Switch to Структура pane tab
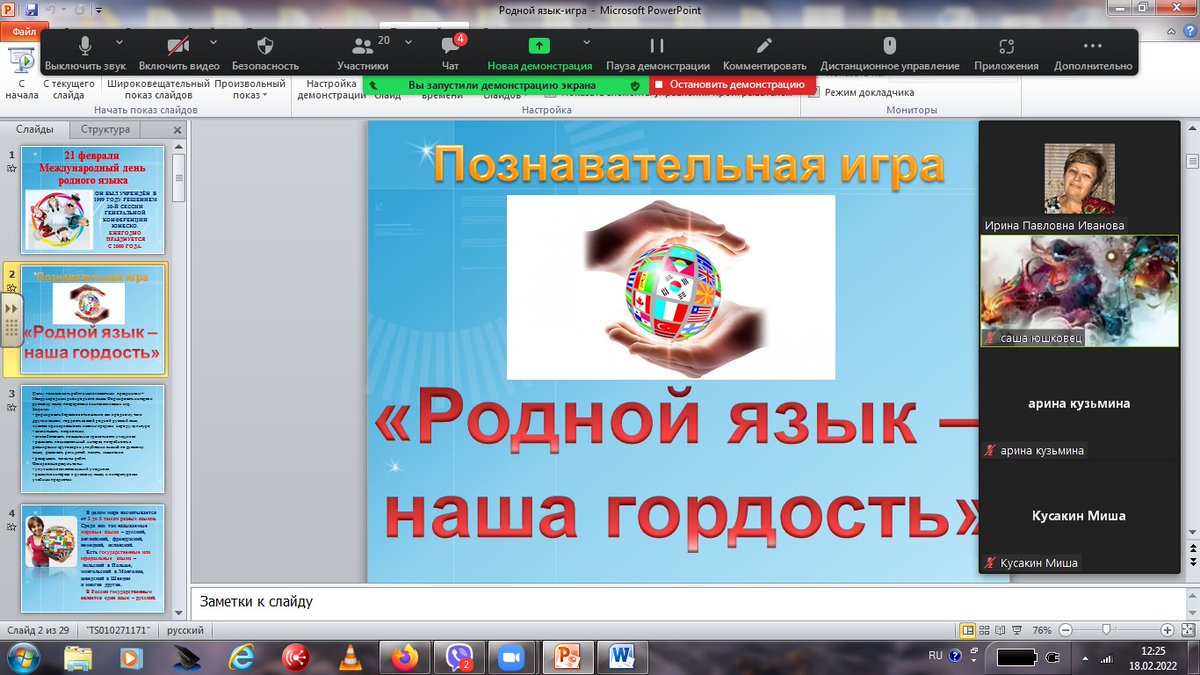This screenshot has height=675, width=1200. pos(105,129)
